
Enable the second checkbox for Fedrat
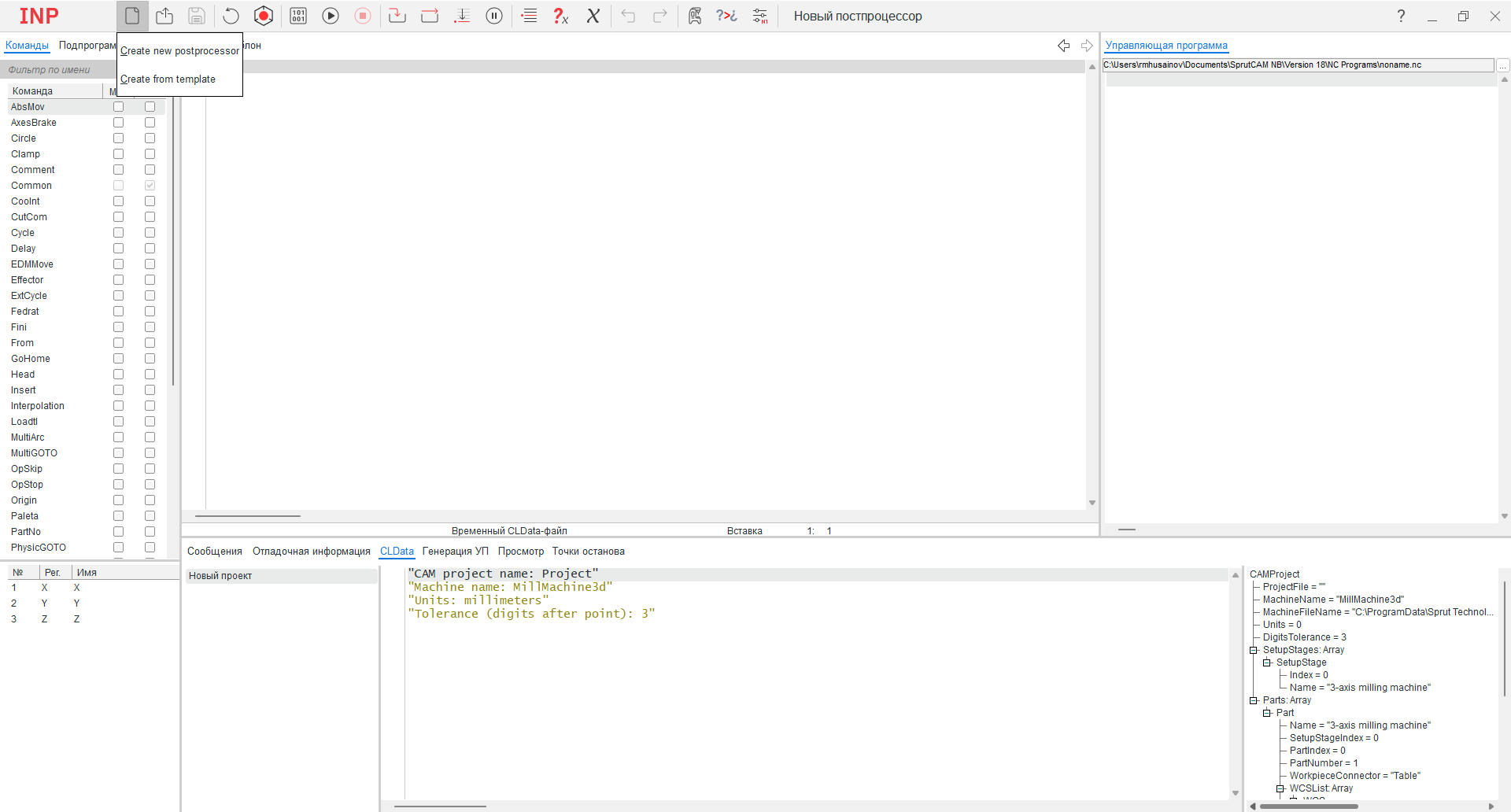pos(150,312)
